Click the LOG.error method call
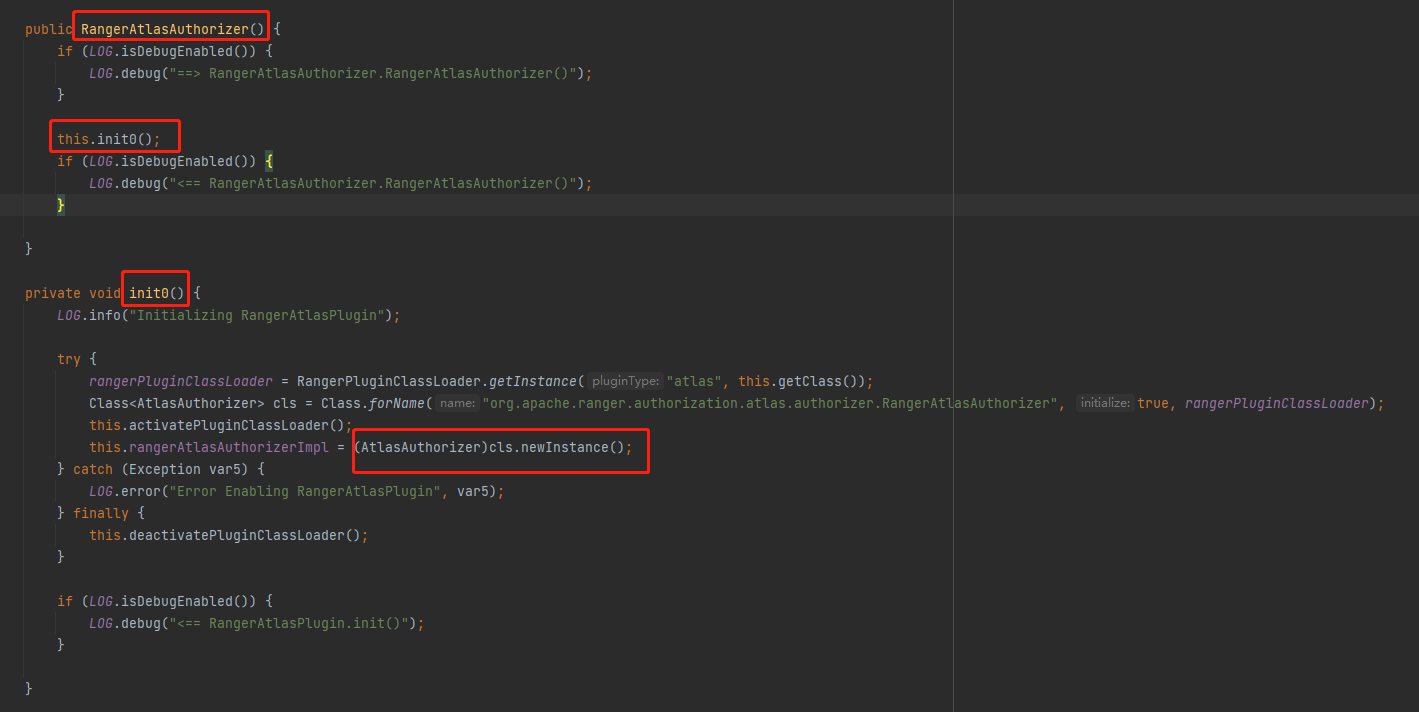Image resolution: width=1419 pixels, height=712 pixels. pyautogui.click(x=125, y=491)
